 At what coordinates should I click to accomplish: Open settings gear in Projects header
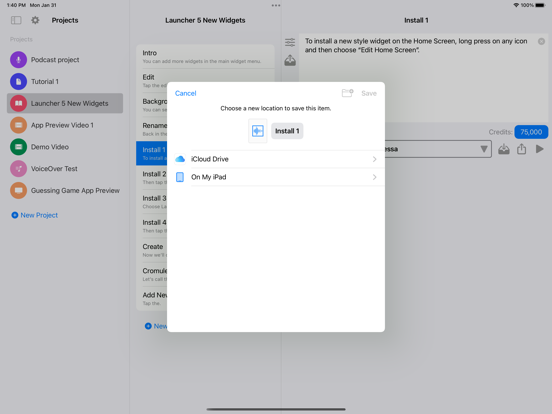(35, 20)
